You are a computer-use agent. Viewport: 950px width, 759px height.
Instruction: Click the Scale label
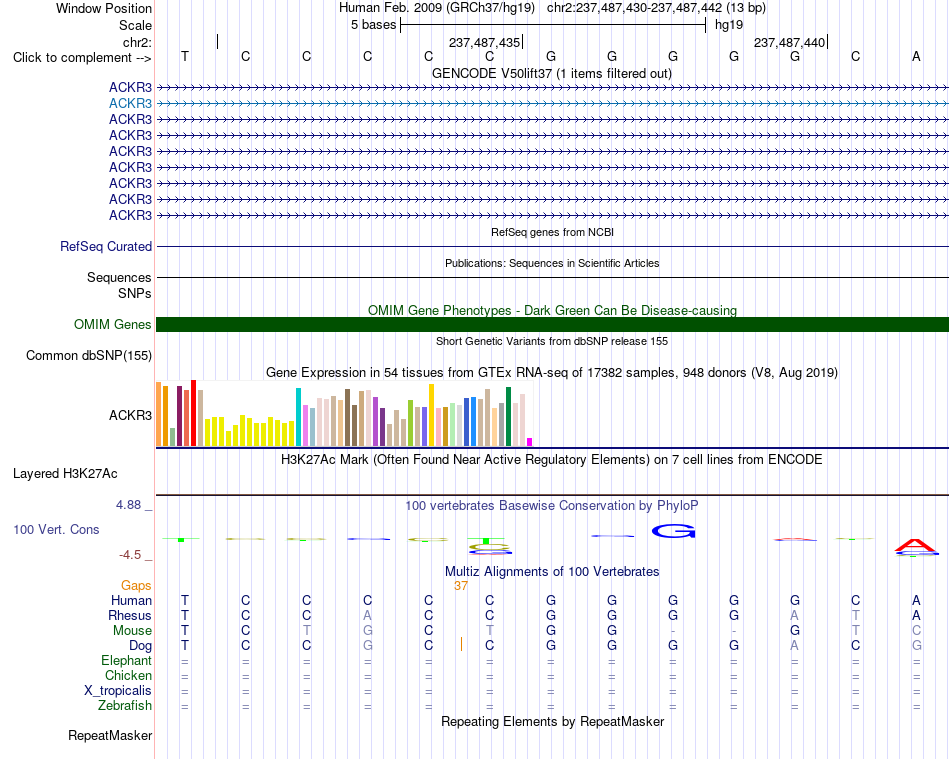pyautogui.click(x=136, y=25)
